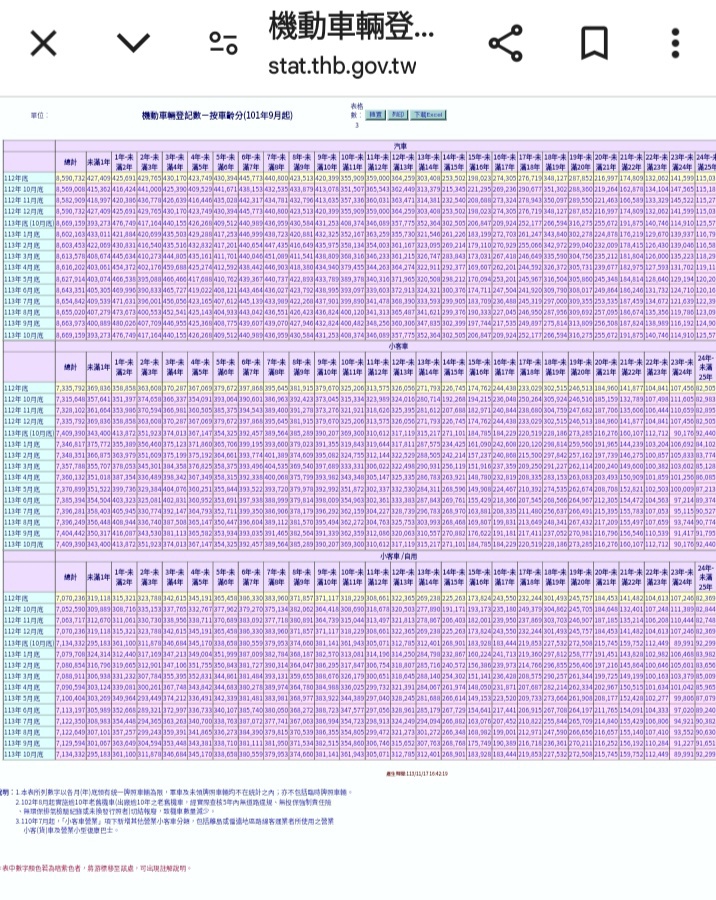Select the 小客車/自用 section header
This screenshot has height=900, width=716.
pos(398,556)
